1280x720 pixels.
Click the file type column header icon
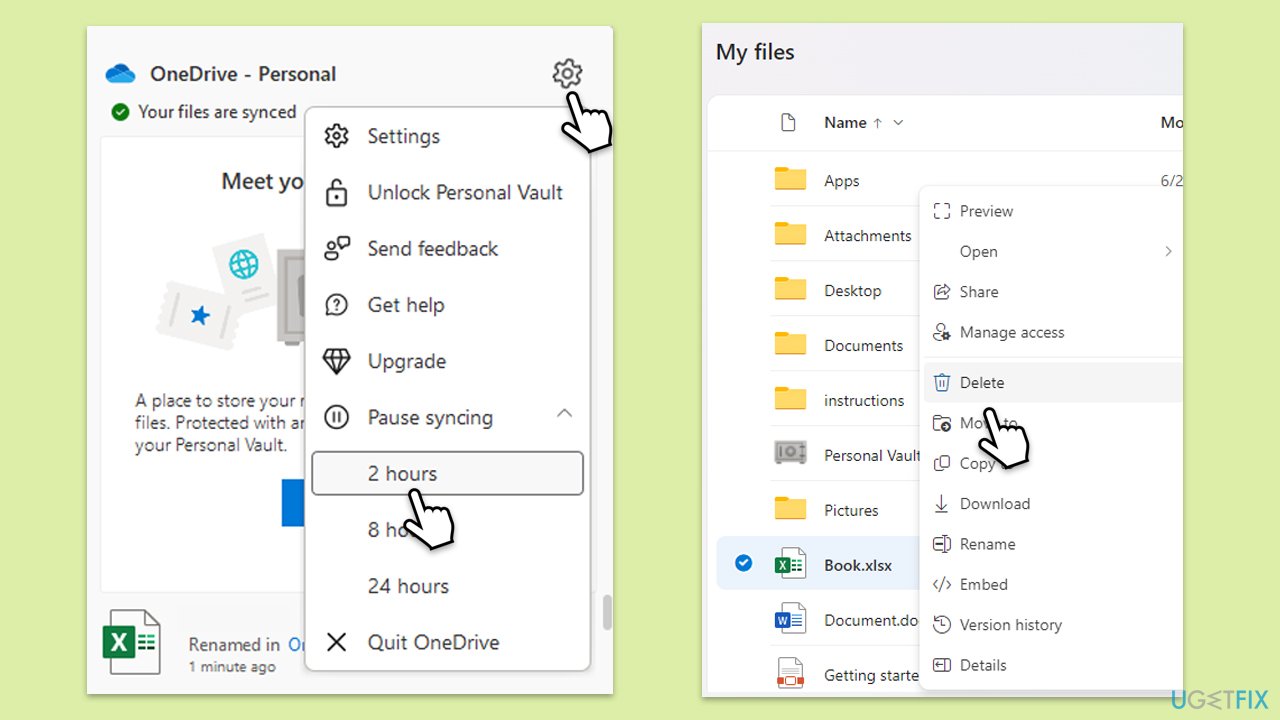click(788, 122)
